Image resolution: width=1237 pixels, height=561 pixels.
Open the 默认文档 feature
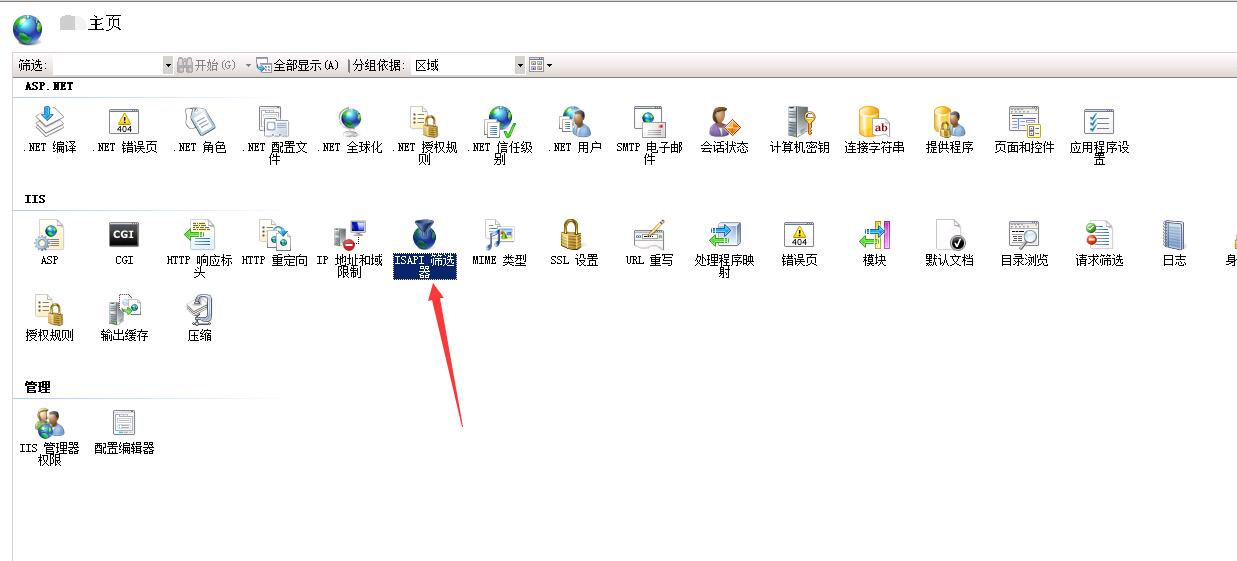coord(949,237)
